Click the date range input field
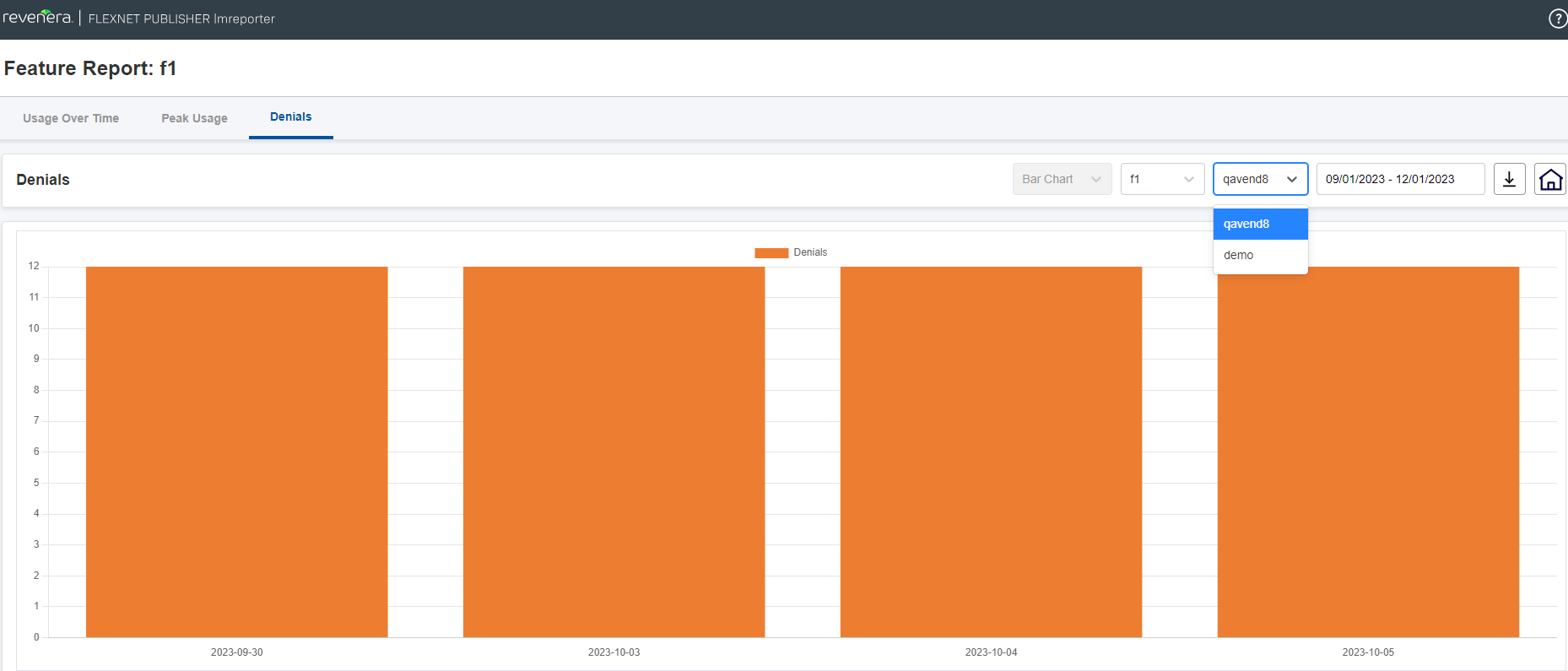 click(1399, 179)
